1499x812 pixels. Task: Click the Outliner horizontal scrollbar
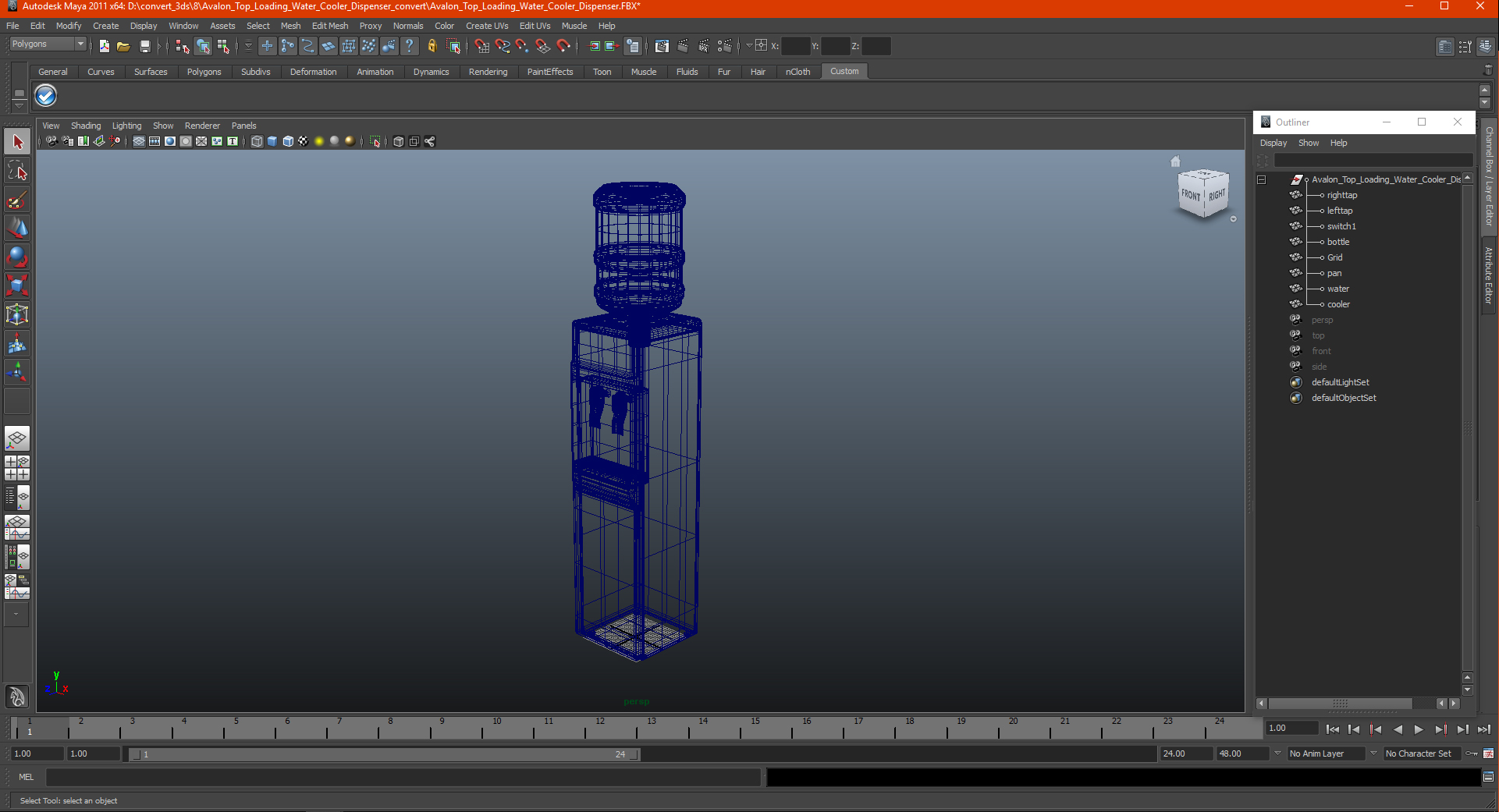click(x=1340, y=704)
